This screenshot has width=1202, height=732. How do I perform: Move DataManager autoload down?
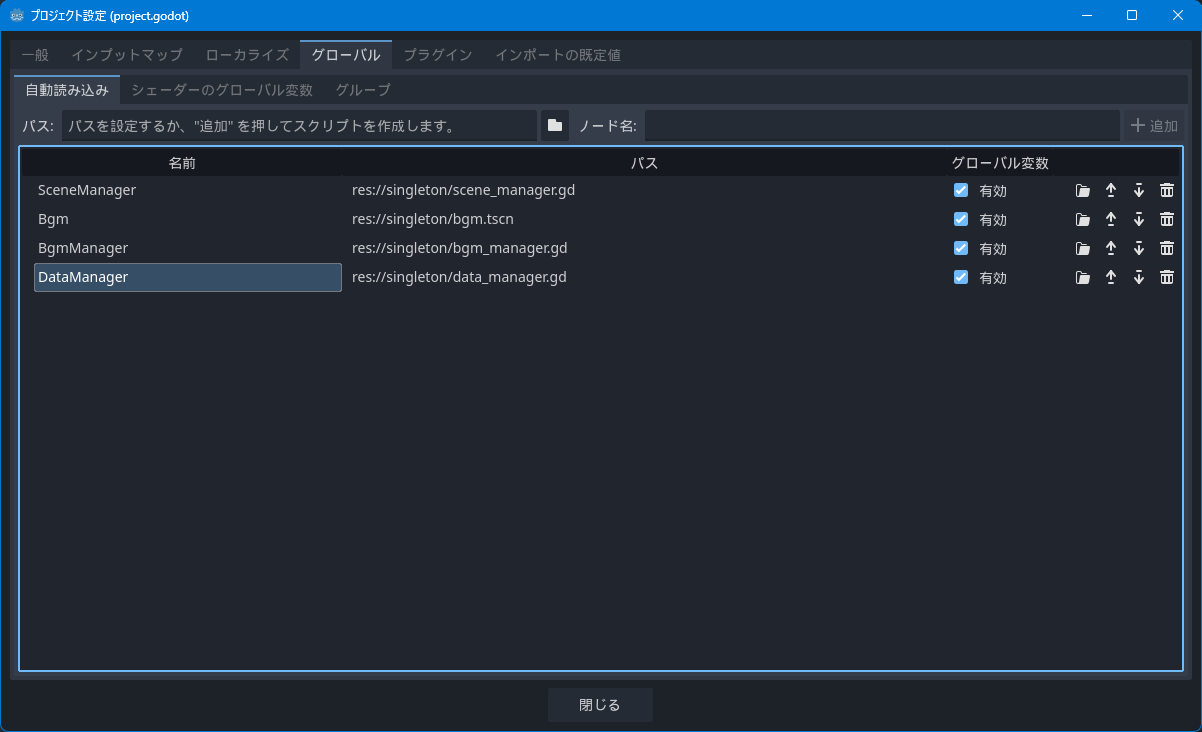click(1138, 277)
